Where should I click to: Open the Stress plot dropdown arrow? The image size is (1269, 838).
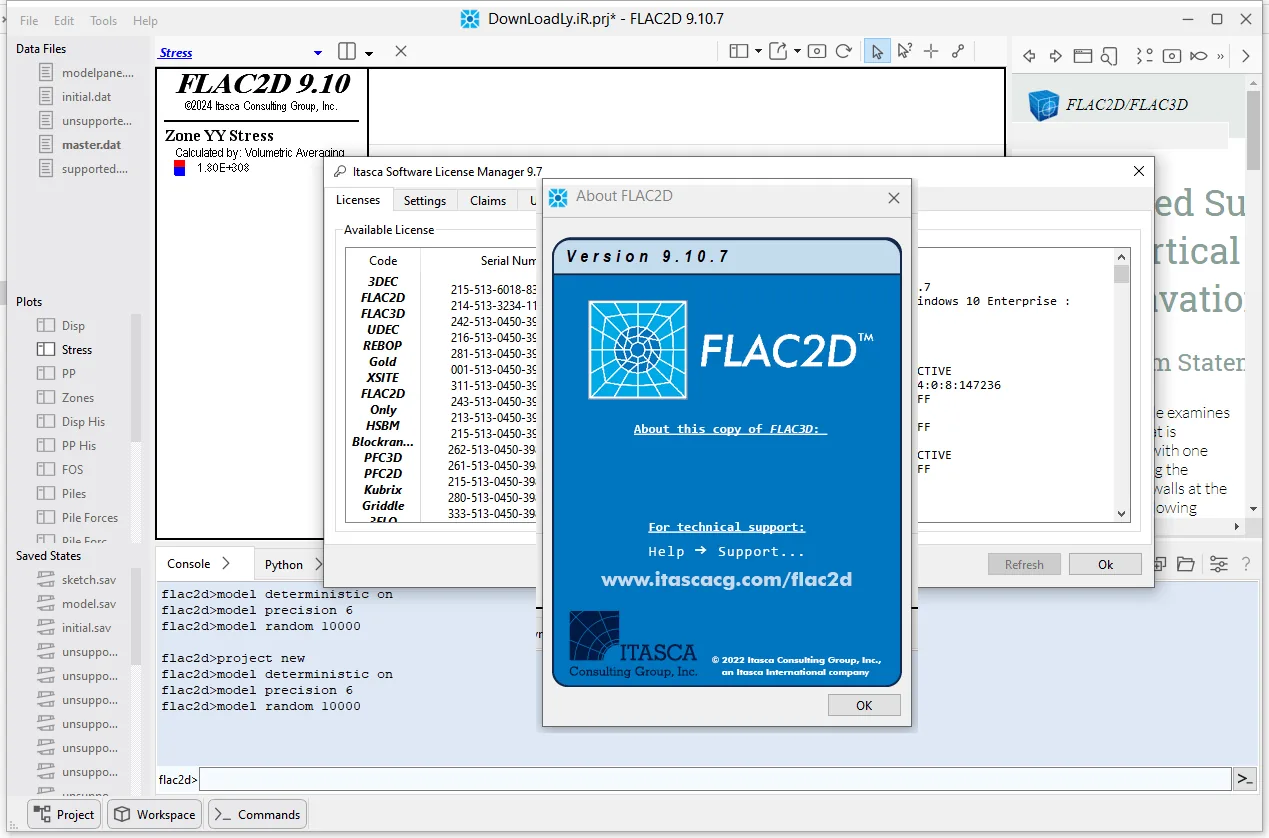tap(318, 53)
